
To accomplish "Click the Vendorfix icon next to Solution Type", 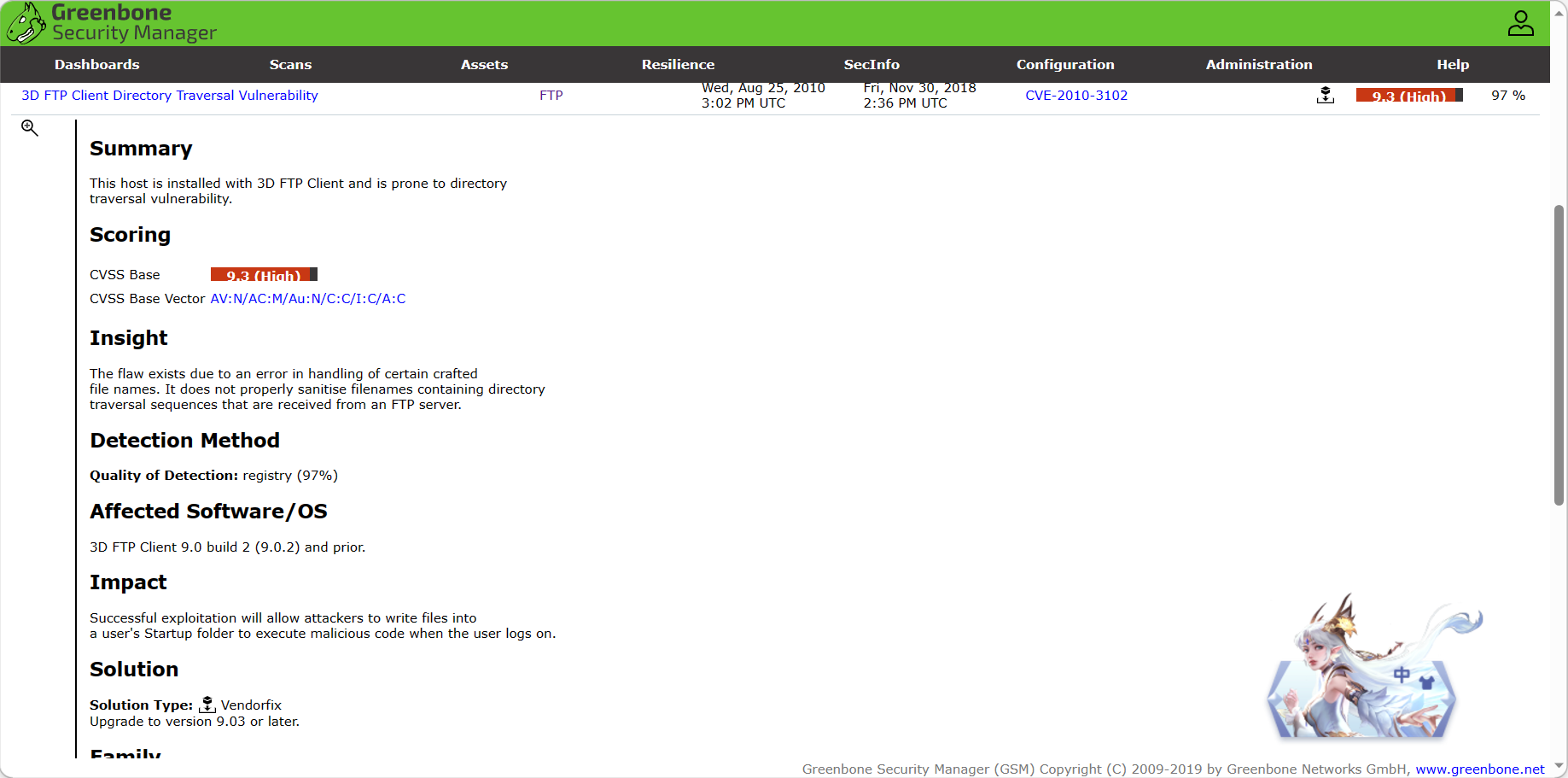I will pos(207,705).
